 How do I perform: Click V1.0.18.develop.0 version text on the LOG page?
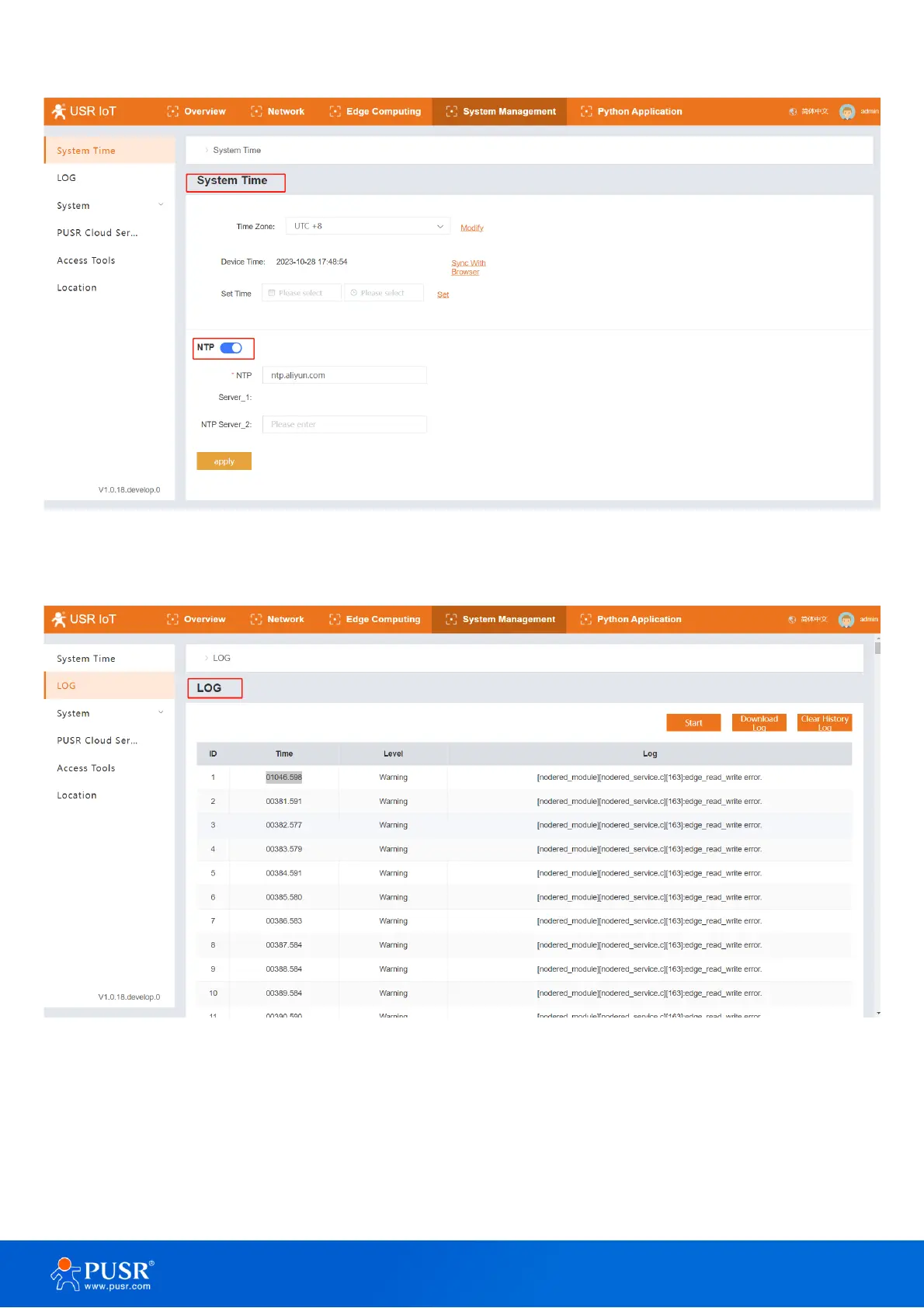coord(129,997)
